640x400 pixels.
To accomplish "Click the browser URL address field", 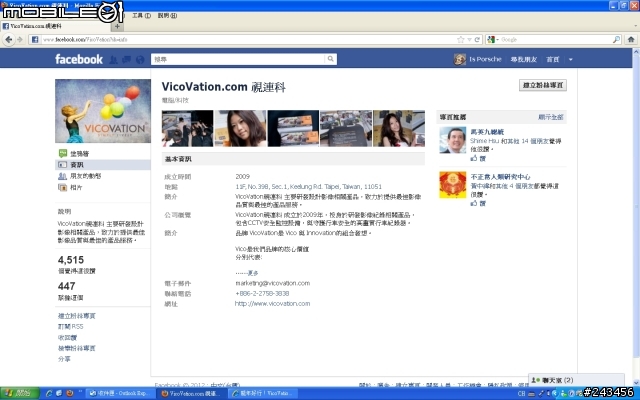I will [x=248, y=40].
